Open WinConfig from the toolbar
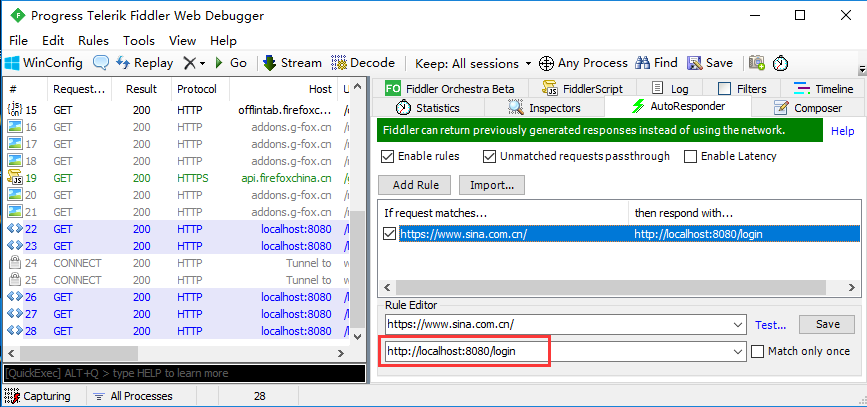The width and height of the screenshot is (867, 407). click(x=44, y=63)
